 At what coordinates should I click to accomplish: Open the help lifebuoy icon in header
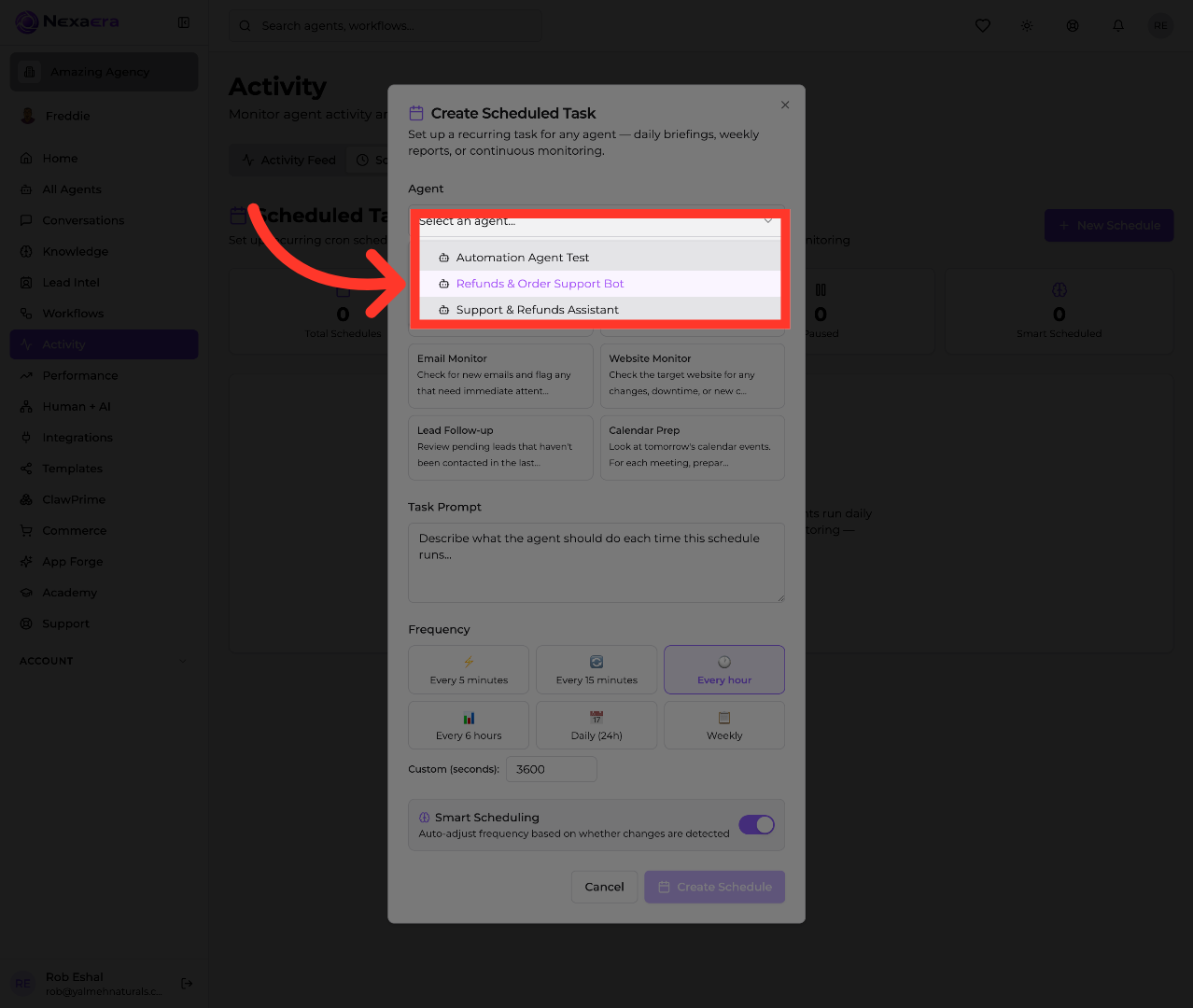pyautogui.click(x=1073, y=25)
